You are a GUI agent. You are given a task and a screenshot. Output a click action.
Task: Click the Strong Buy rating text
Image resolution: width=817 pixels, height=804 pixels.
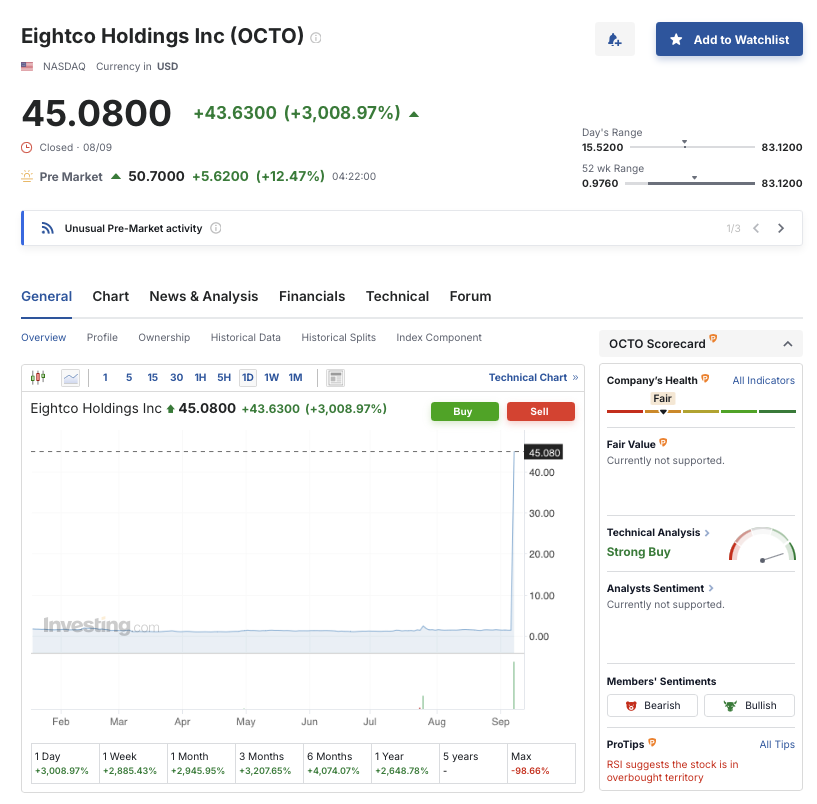[638, 552]
